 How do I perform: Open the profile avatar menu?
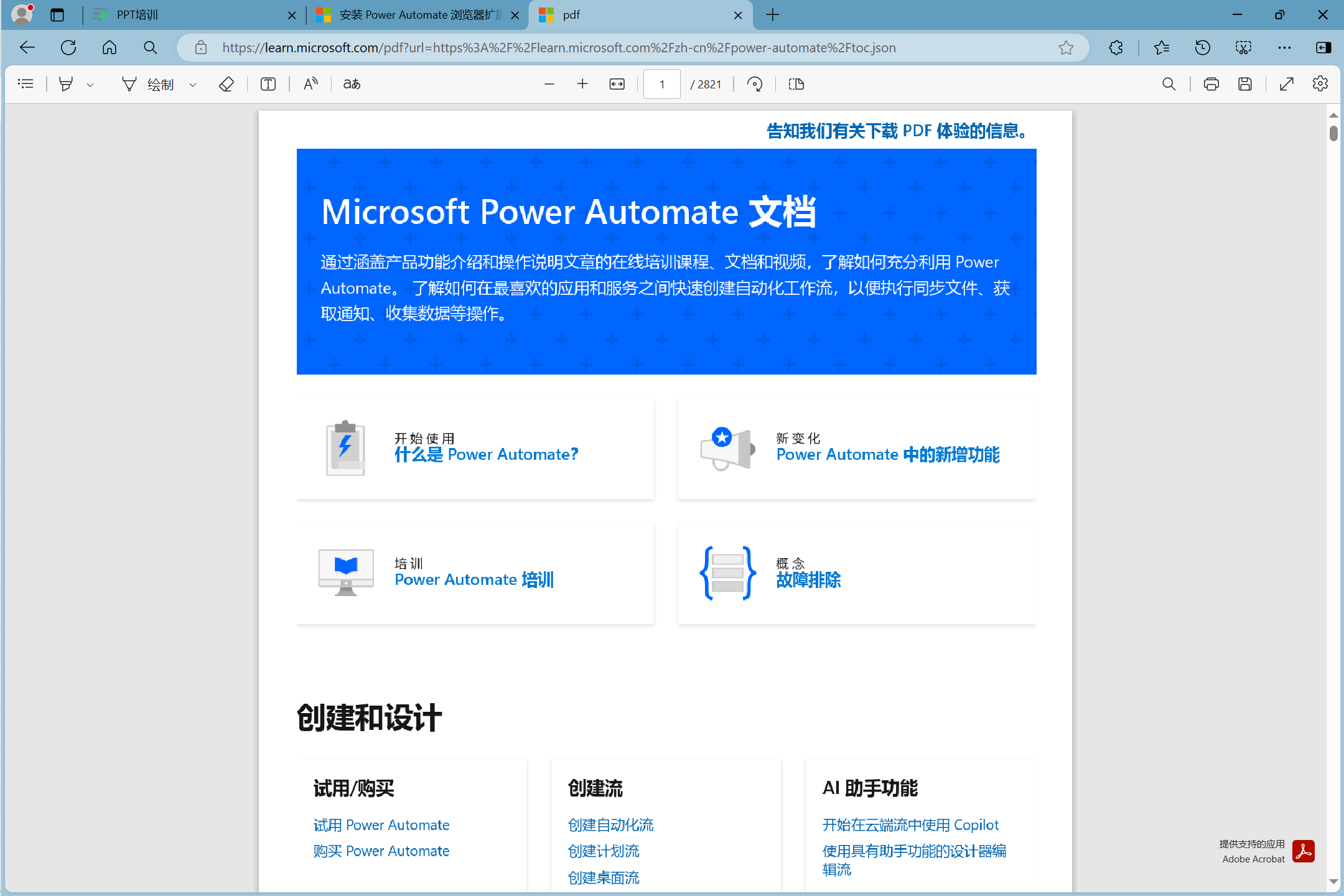(x=22, y=14)
